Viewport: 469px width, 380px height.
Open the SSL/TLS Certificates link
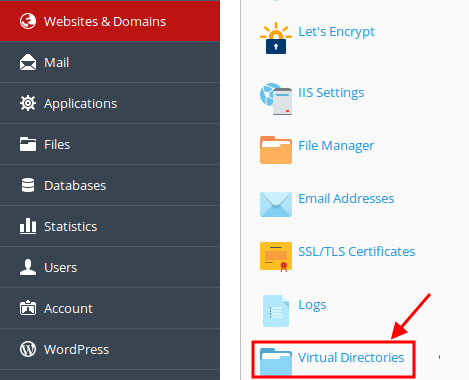coord(356,252)
